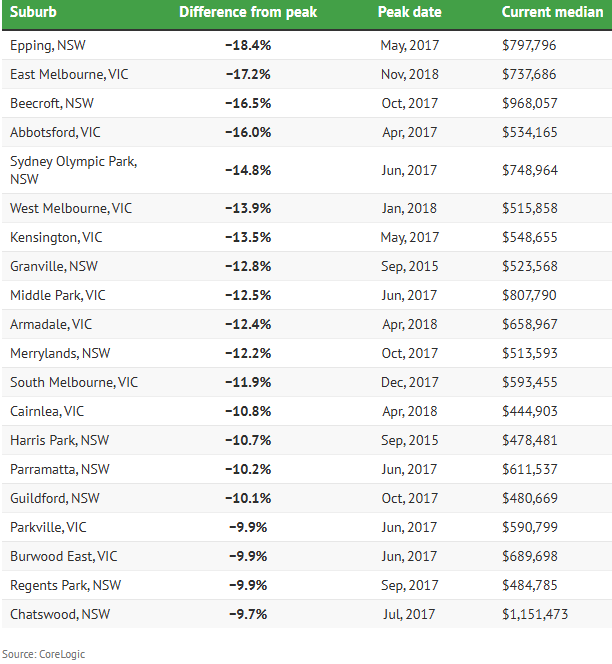Click the Current median column header
Image resolution: width=612 pixels, height=664 pixels.
click(x=552, y=12)
